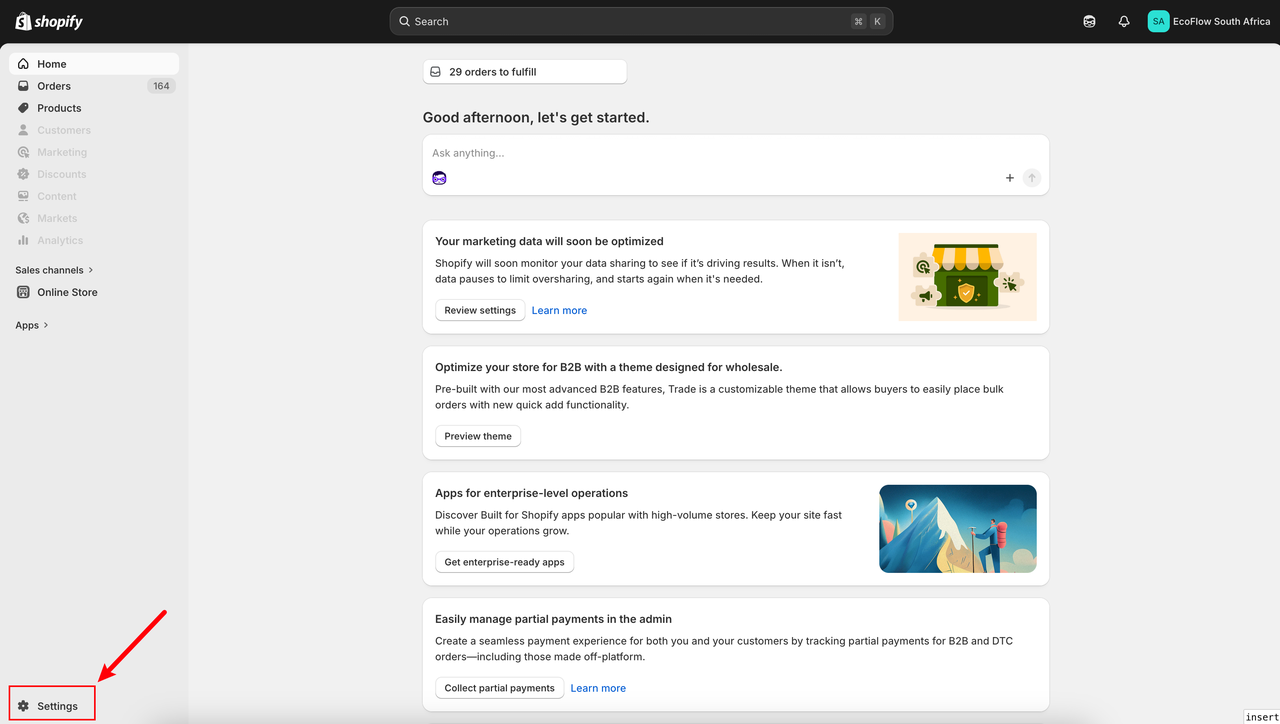The width and height of the screenshot is (1280, 724).
Task: Open the EcoFlow South Africa account menu
Action: (x=1221, y=21)
